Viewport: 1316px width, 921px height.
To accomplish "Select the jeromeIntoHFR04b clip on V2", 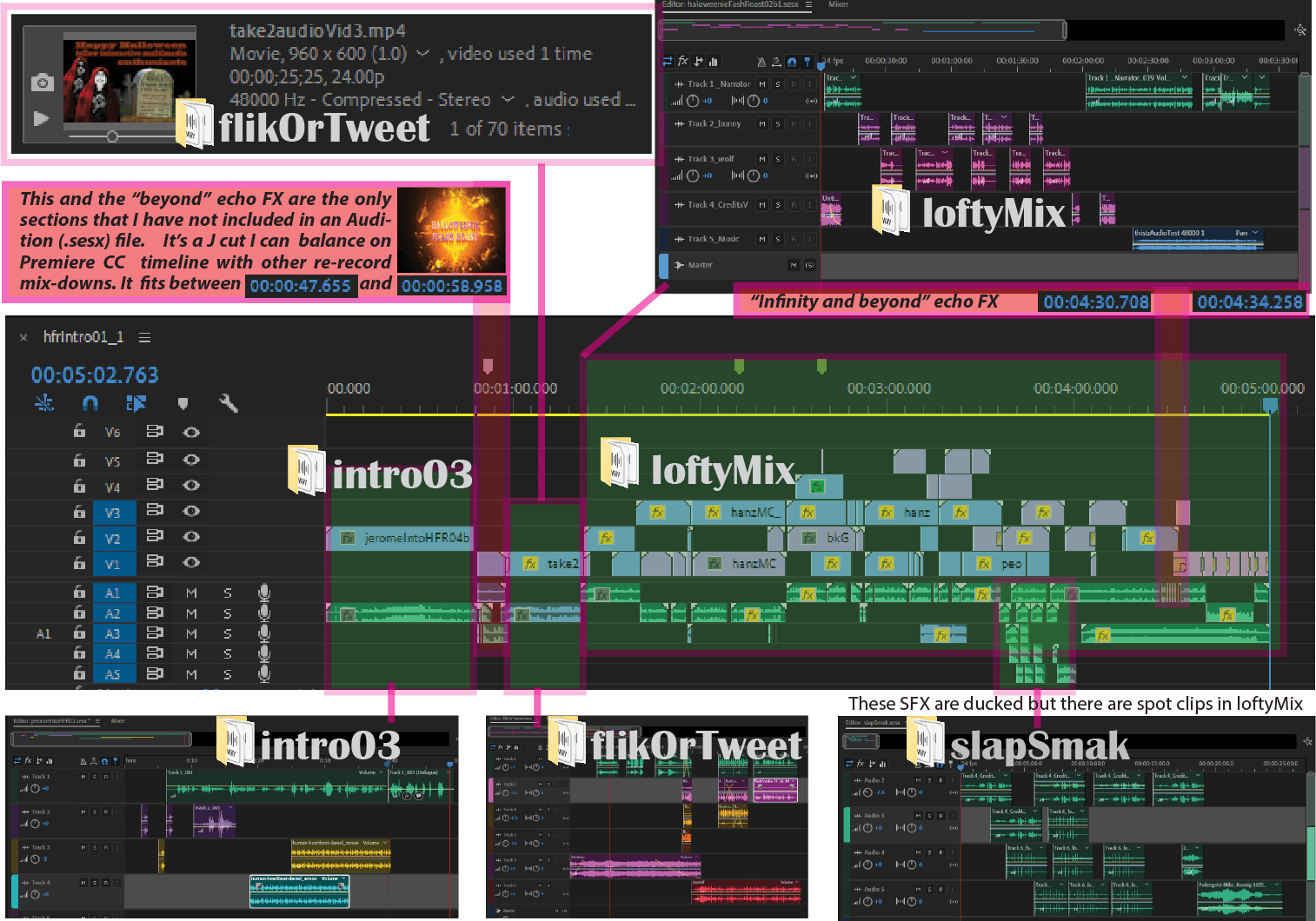I will (401, 538).
